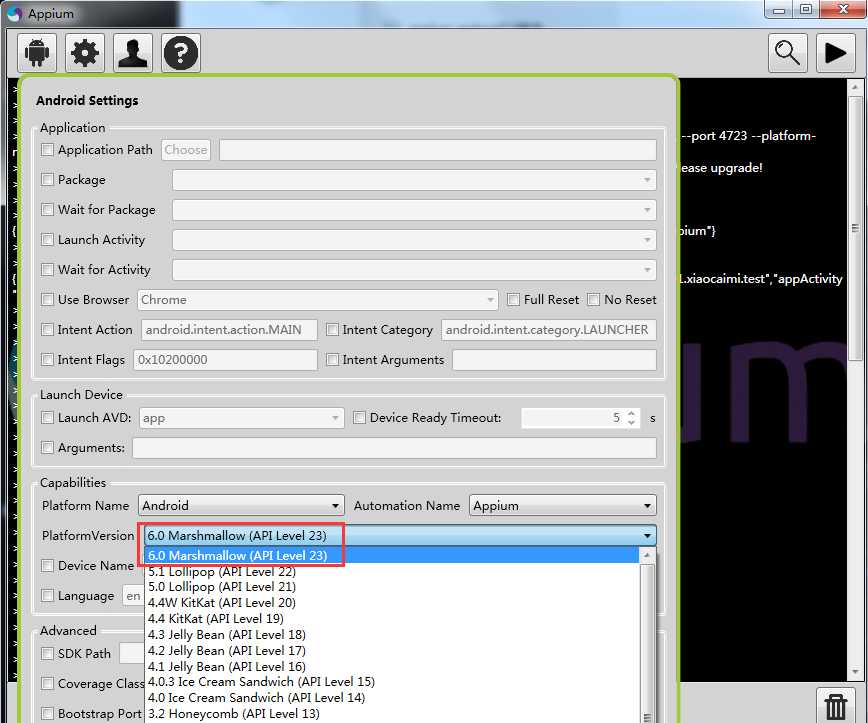868x723 pixels.
Task: Increase Device Ready Timeout with up arrow
Action: click(632, 414)
